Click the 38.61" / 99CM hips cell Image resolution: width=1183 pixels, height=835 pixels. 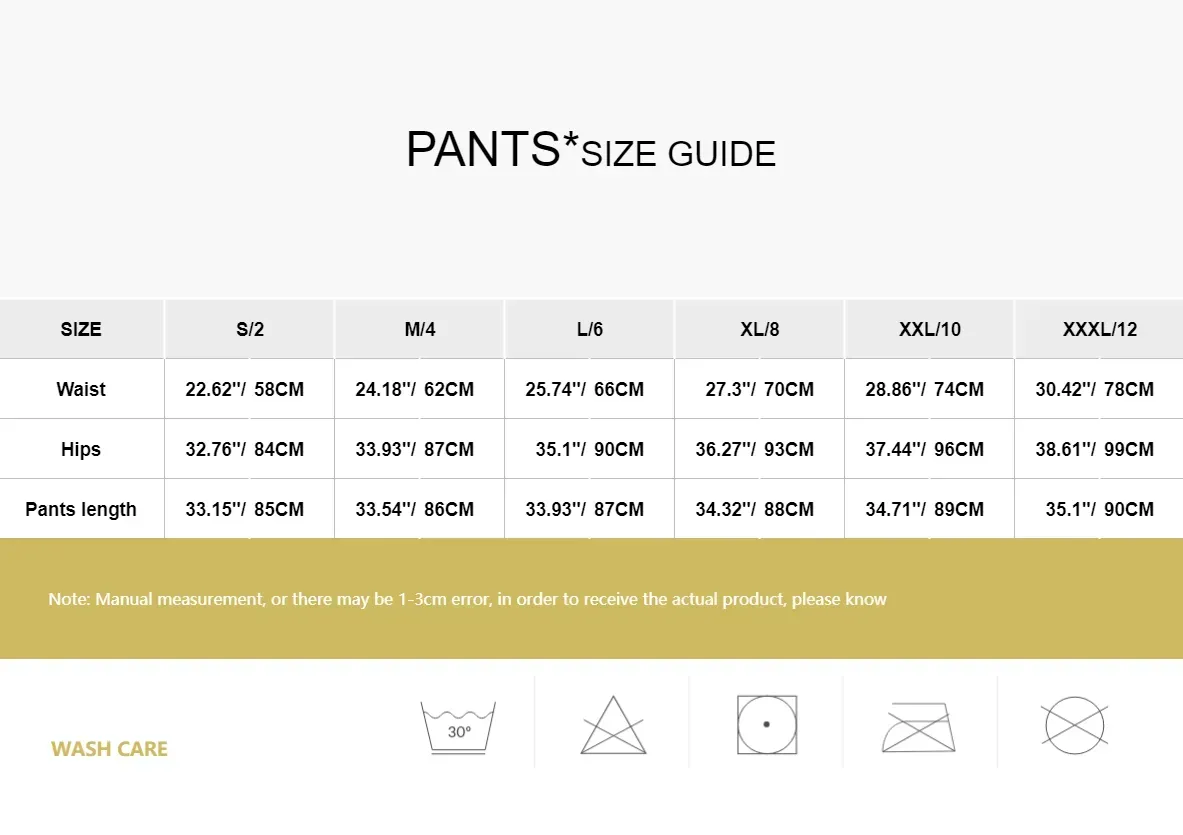pos(1099,449)
